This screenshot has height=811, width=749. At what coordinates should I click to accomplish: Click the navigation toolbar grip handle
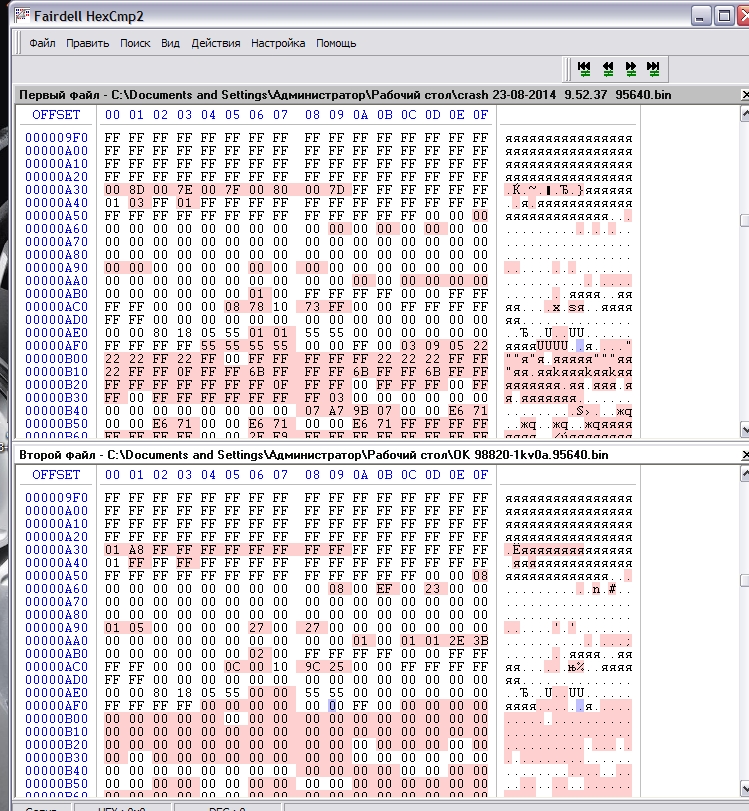(569, 68)
